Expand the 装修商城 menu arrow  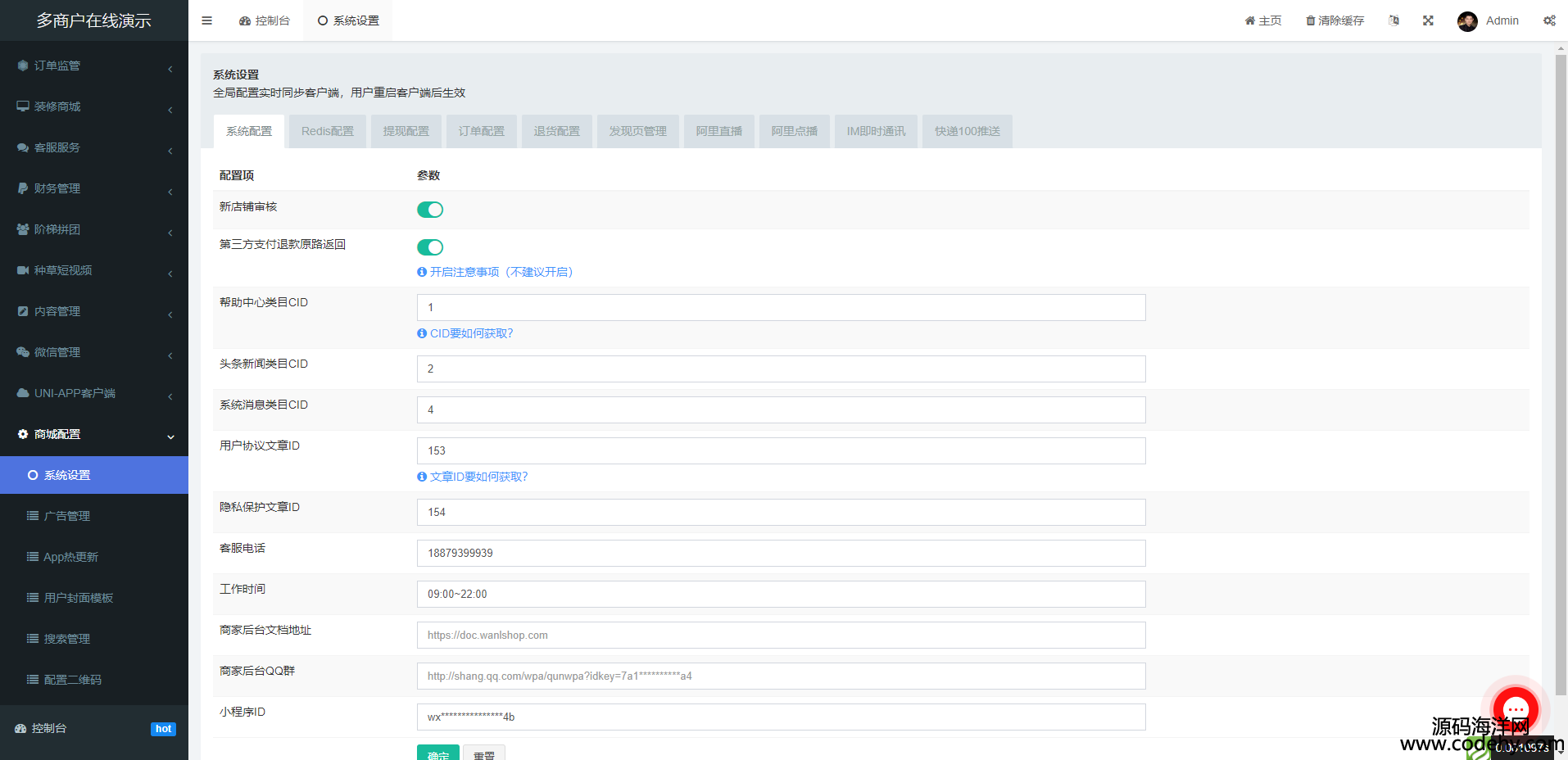click(x=170, y=110)
